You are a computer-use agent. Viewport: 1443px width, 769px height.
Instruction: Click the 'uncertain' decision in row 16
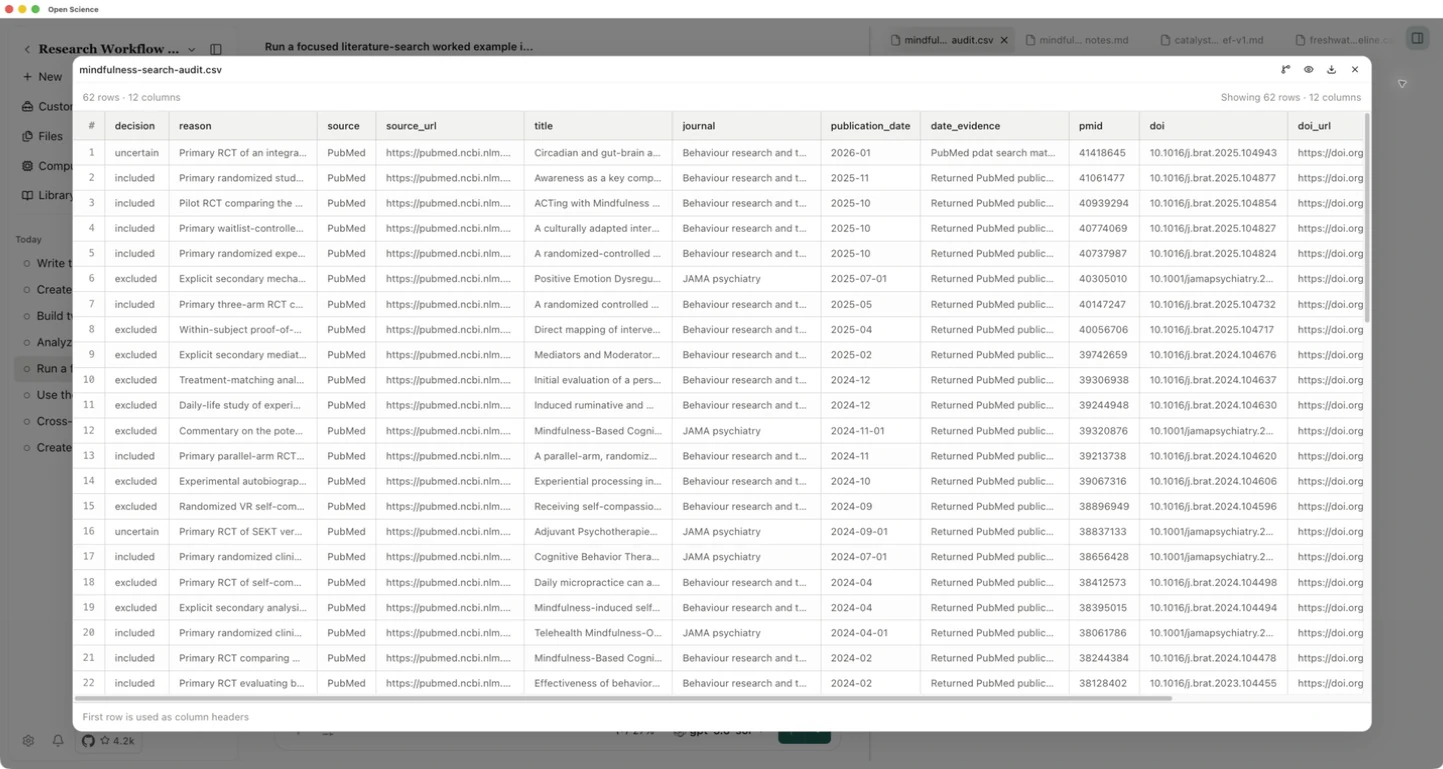click(137, 532)
